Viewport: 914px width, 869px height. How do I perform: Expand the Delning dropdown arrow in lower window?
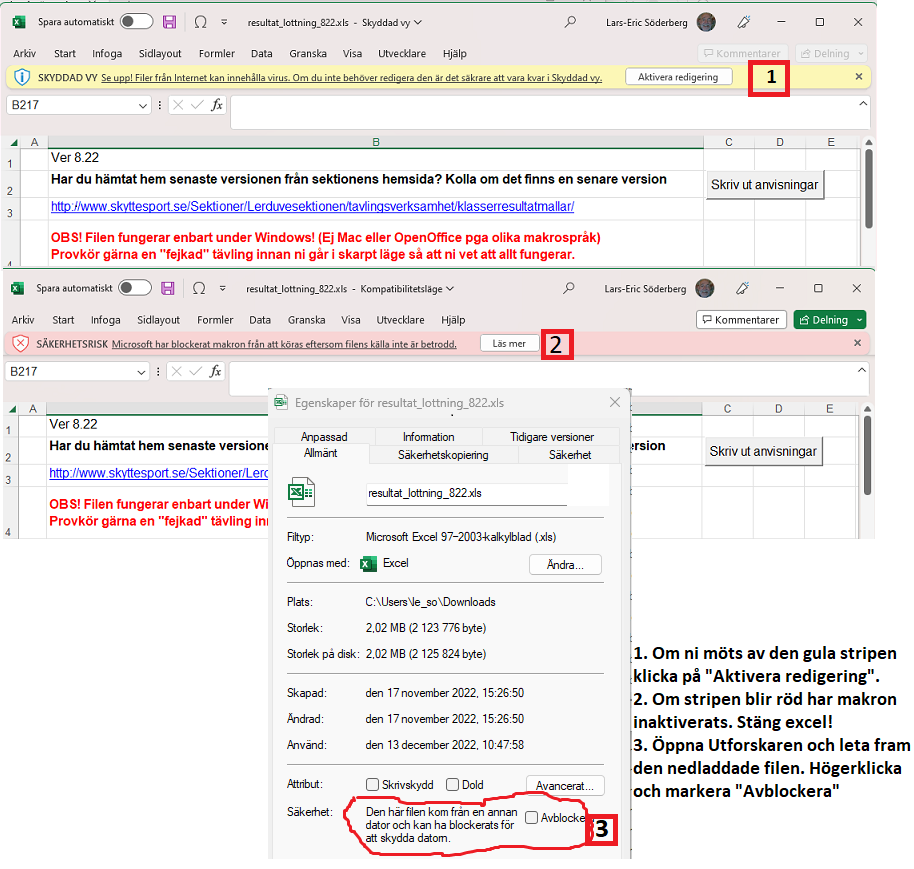click(857, 320)
